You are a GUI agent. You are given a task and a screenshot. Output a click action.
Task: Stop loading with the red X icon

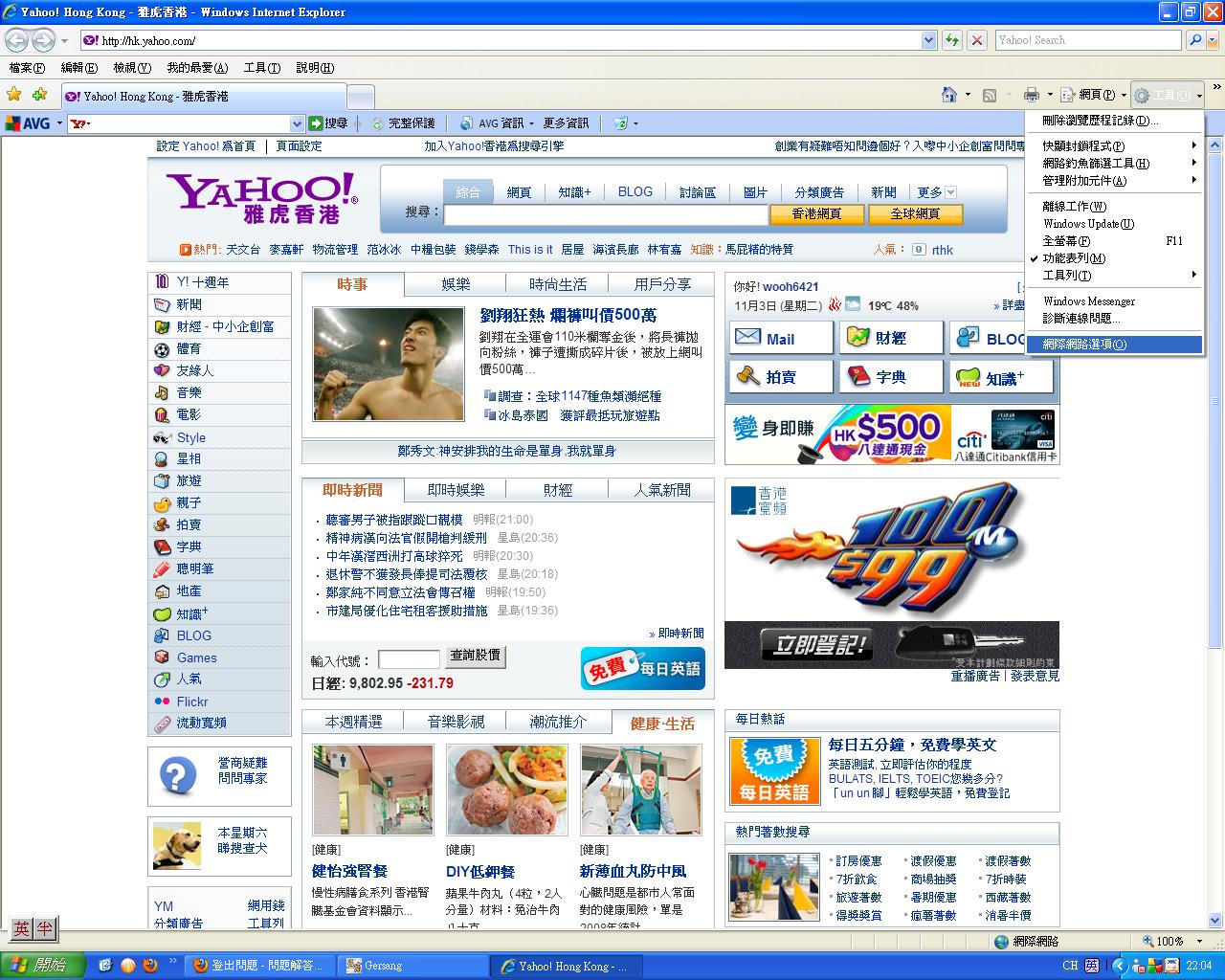tap(976, 40)
